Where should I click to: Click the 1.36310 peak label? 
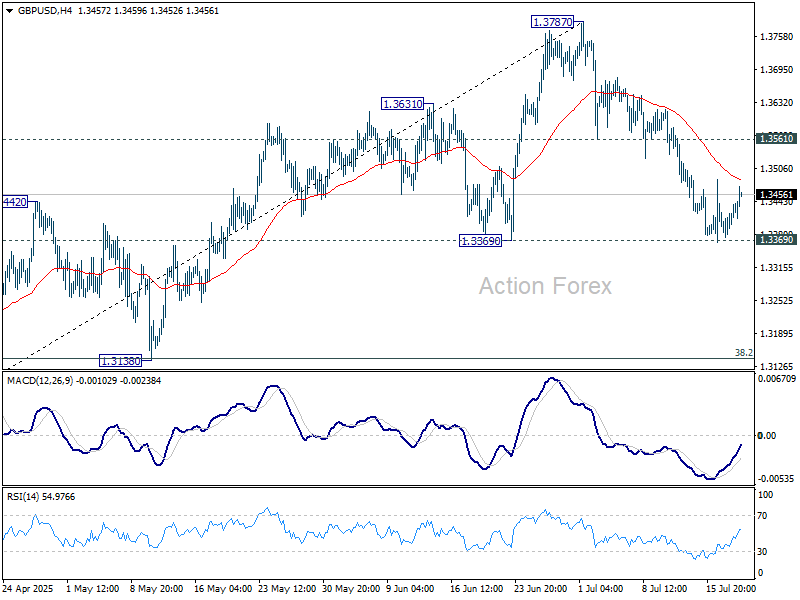[404, 104]
